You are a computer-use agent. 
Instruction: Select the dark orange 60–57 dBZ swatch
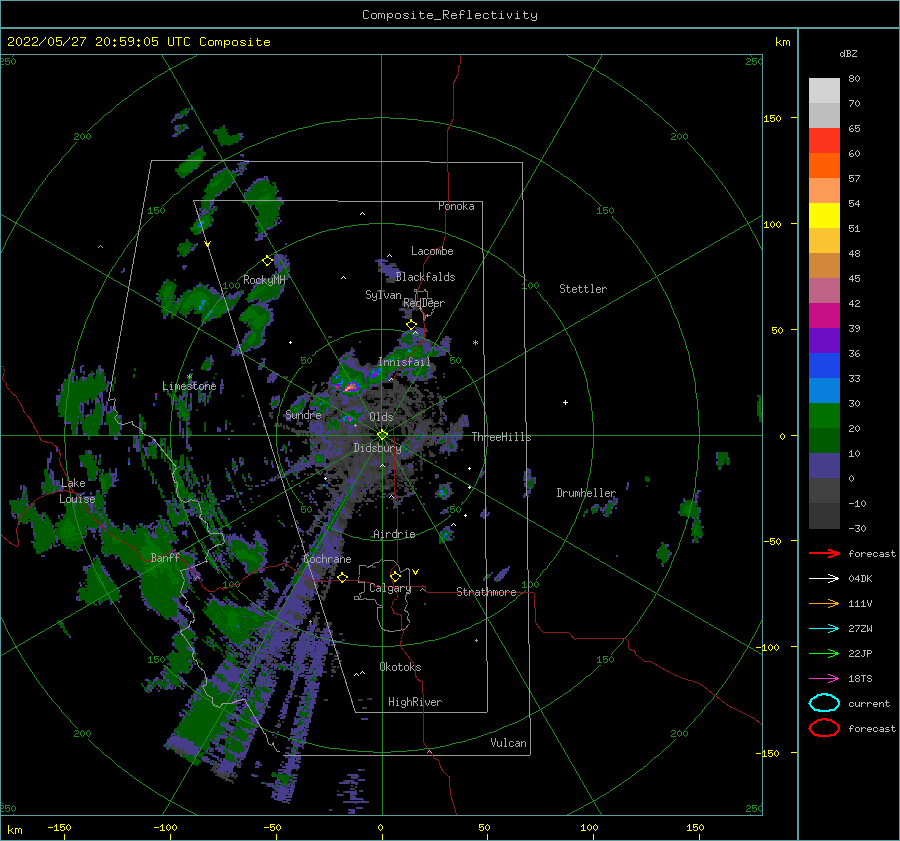point(824,165)
